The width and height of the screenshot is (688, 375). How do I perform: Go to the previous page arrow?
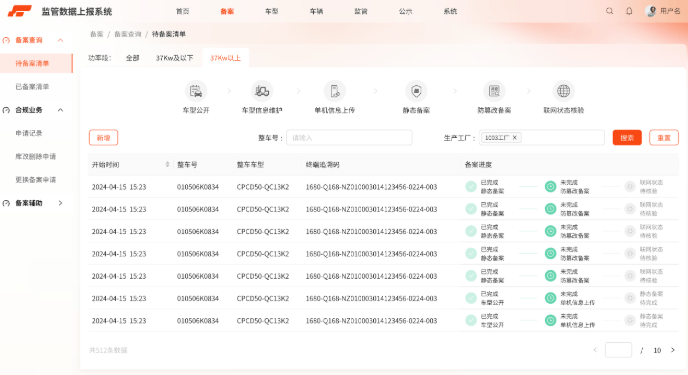pyautogui.click(x=595, y=350)
